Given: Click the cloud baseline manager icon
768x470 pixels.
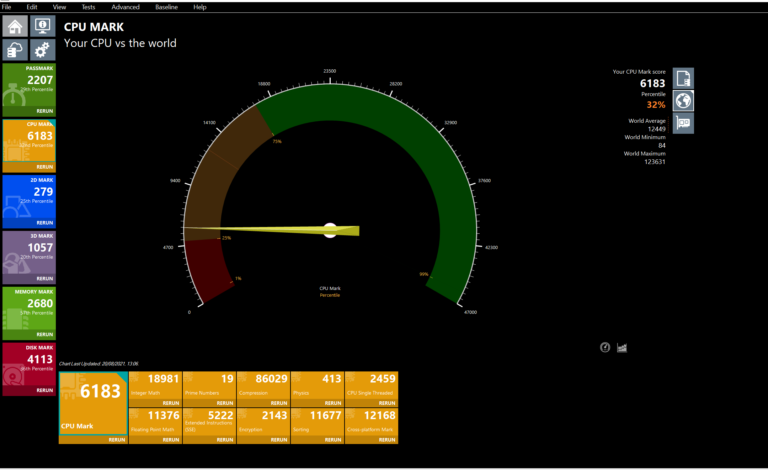Looking at the screenshot, I should pyautogui.click(x=16, y=49).
